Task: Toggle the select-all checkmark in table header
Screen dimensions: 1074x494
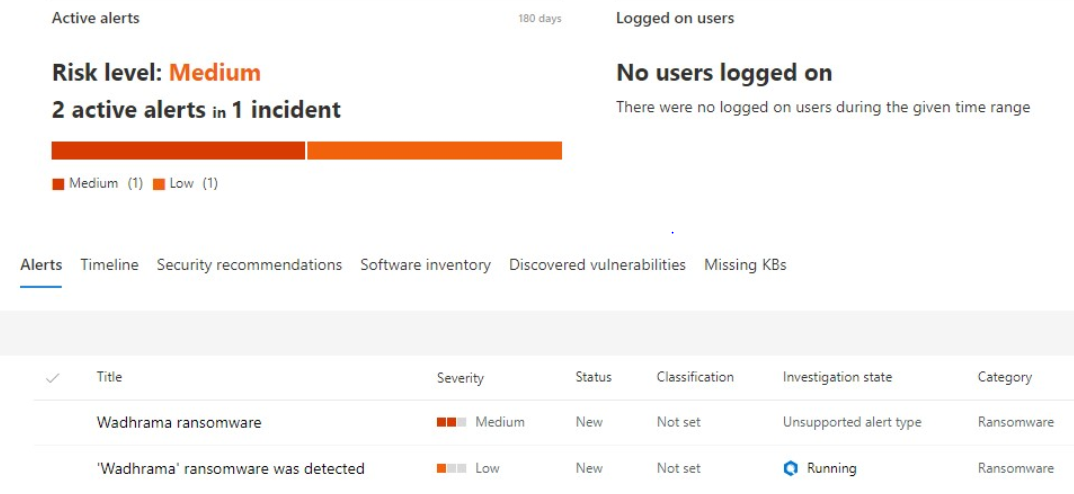Action: point(53,377)
